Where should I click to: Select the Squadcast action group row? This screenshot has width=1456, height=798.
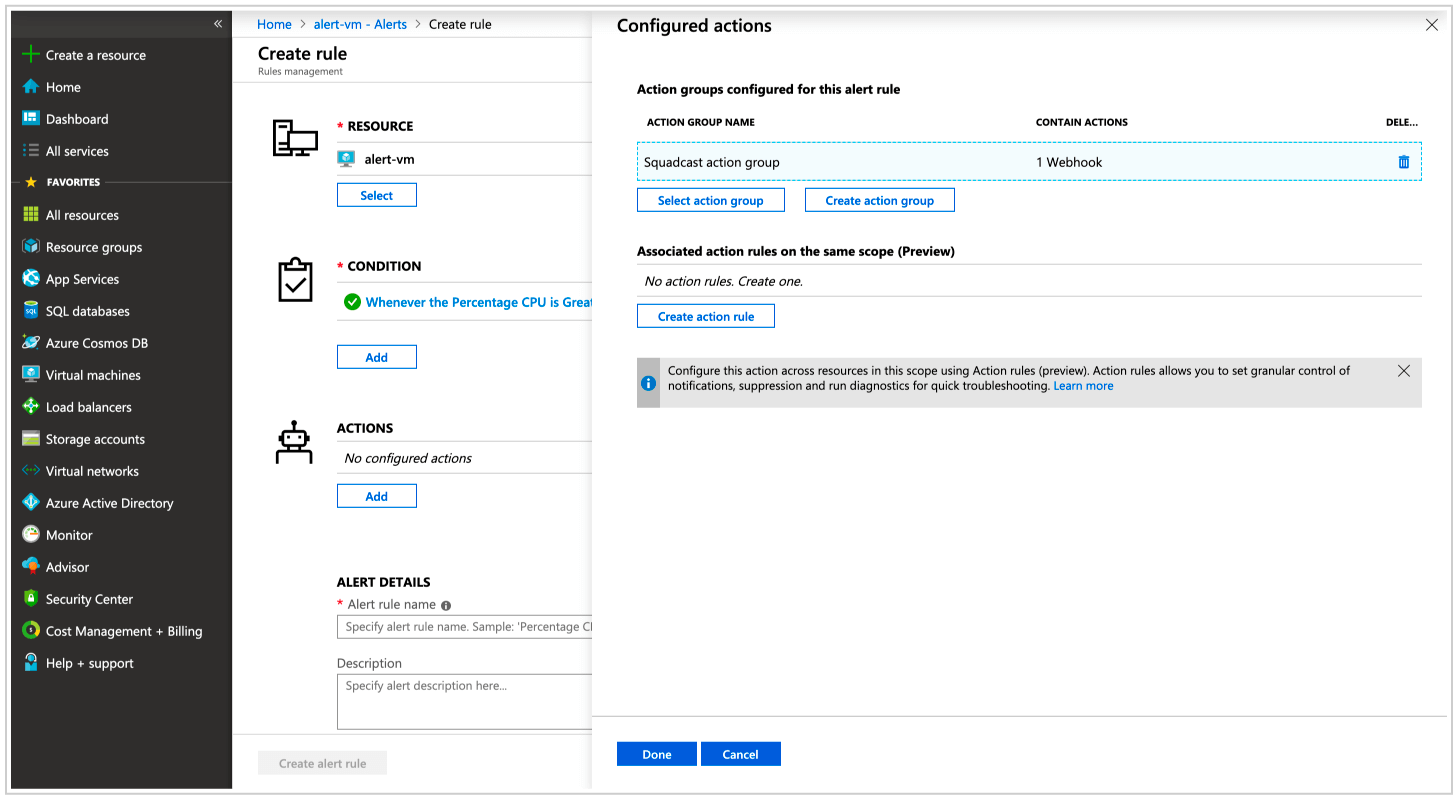click(x=1029, y=162)
